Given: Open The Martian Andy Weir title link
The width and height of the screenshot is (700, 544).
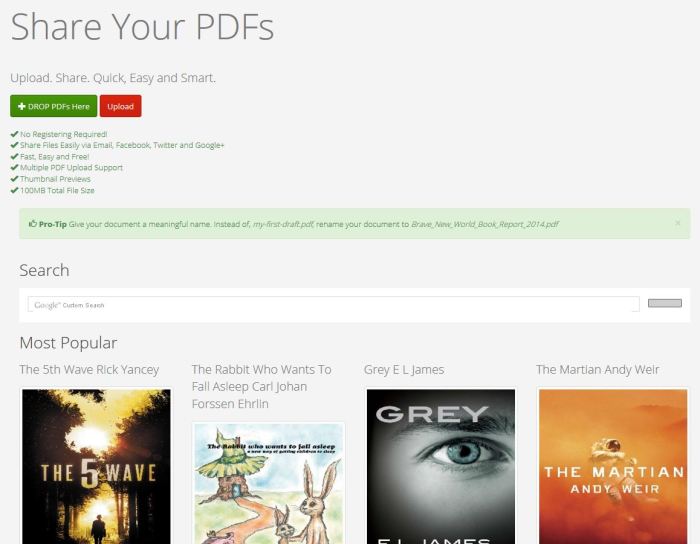Looking at the screenshot, I should click(x=597, y=370).
